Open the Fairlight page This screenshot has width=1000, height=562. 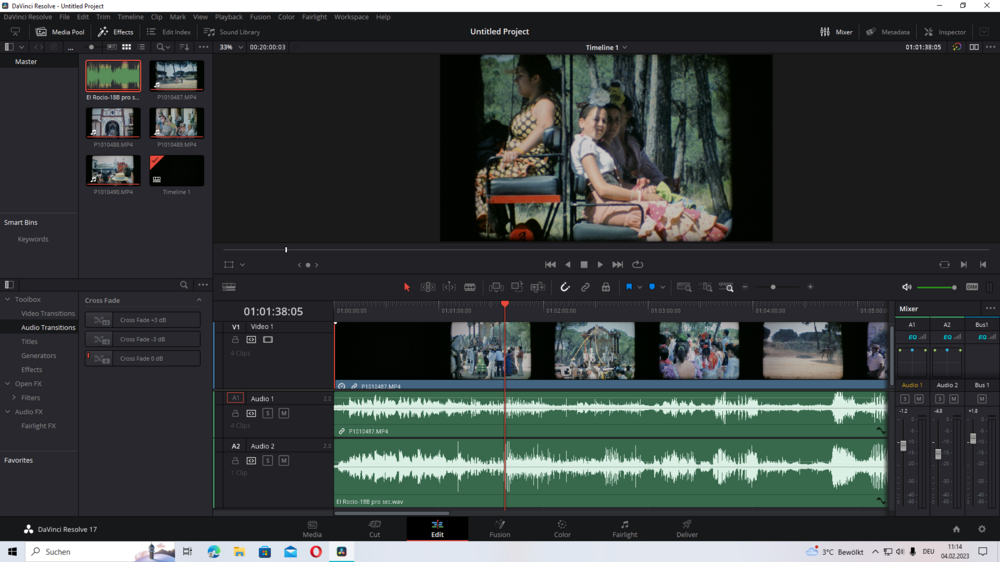(624, 528)
